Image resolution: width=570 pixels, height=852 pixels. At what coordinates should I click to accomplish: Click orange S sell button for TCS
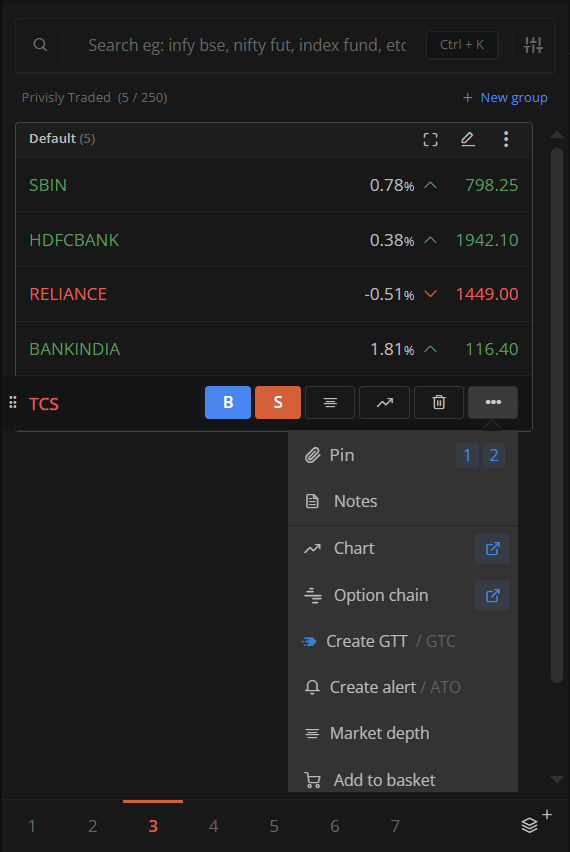tap(278, 403)
